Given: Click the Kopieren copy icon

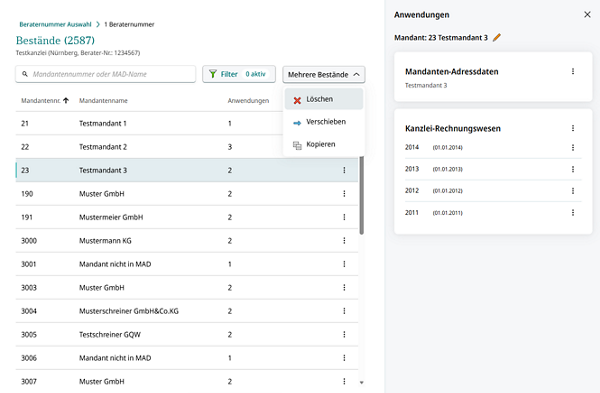Looking at the screenshot, I should (297, 145).
